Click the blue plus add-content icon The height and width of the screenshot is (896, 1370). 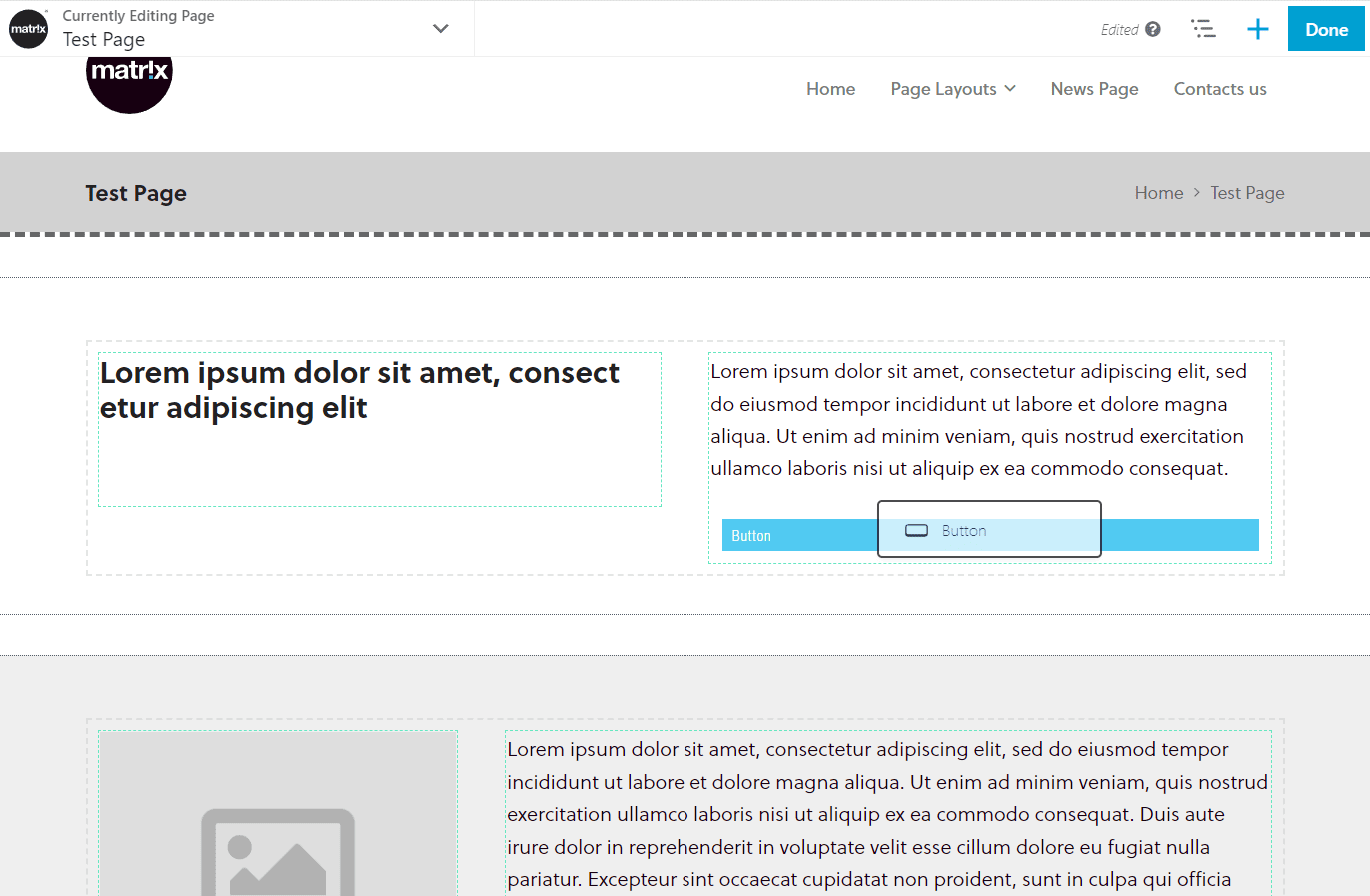pyautogui.click(x=1258, y=29)
